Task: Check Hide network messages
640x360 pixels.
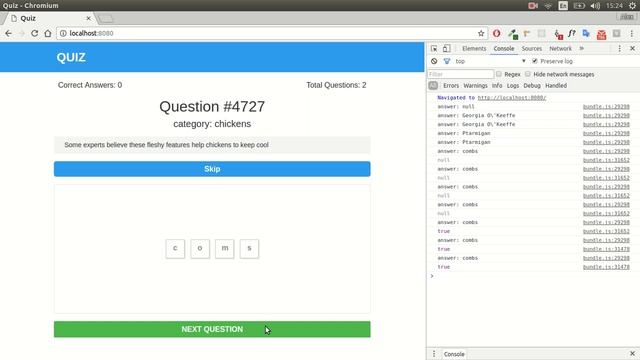Action: (528, 74)
